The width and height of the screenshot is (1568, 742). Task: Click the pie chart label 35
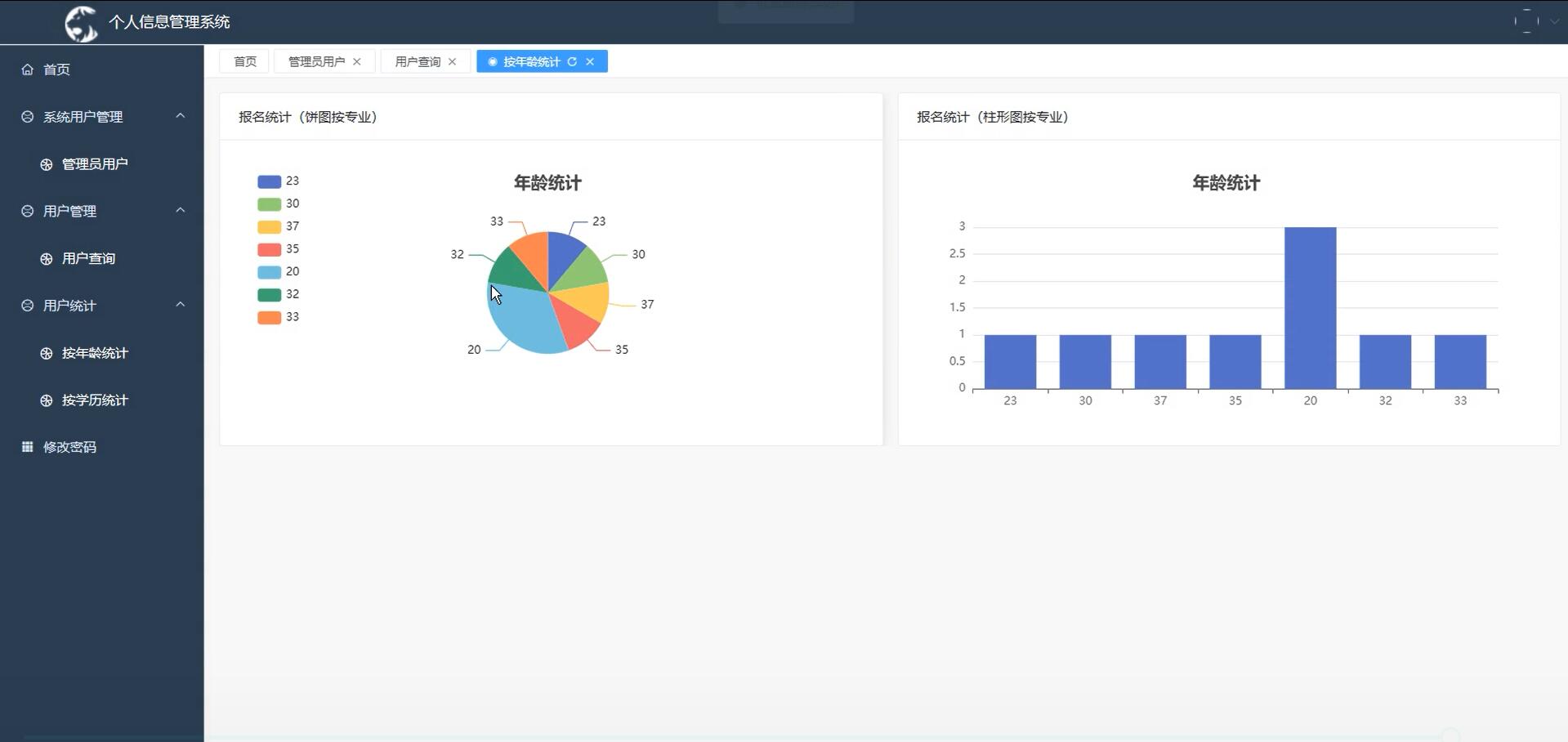point(622,350)
